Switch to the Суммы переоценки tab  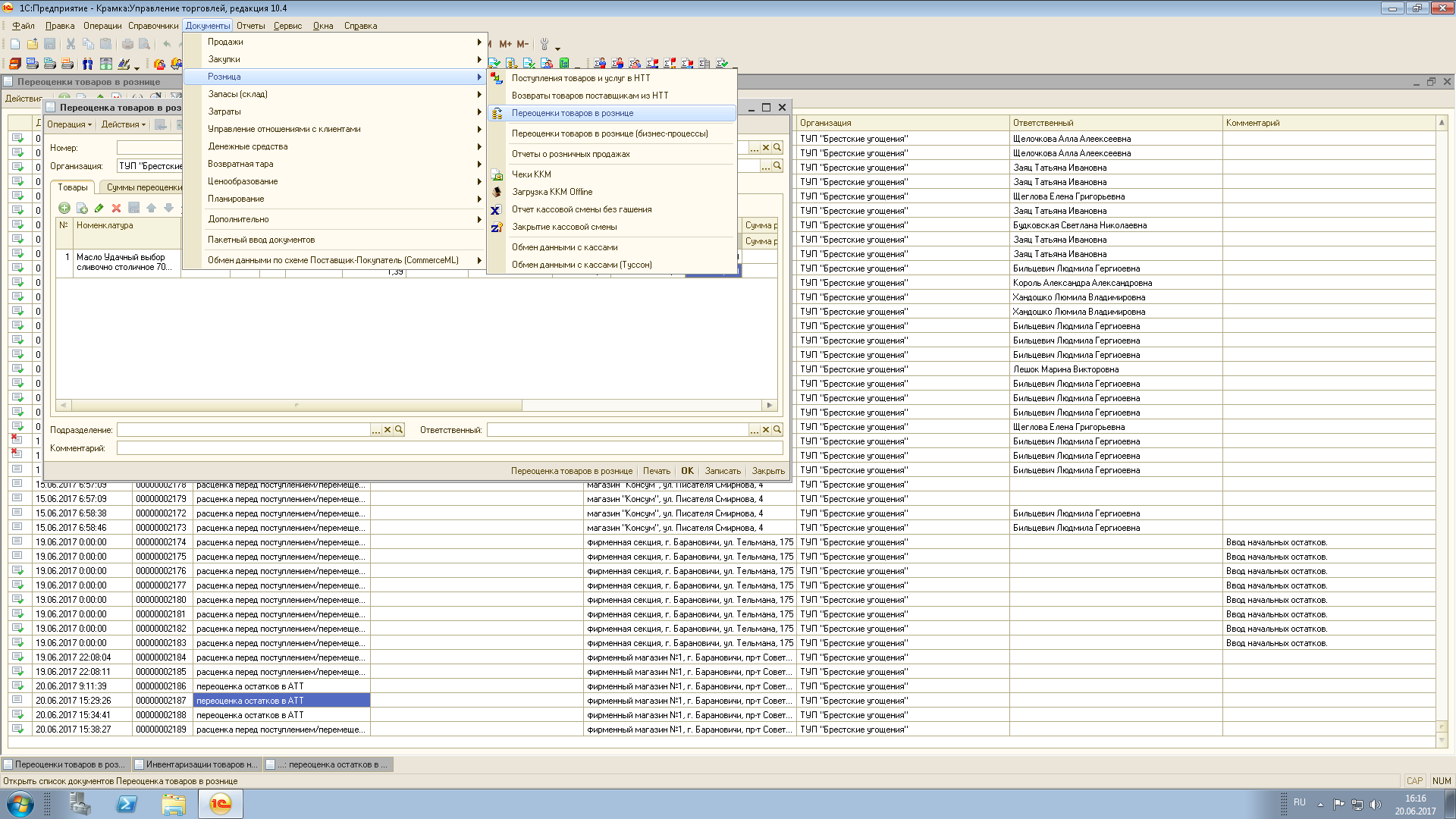click(x=144, y=187)
